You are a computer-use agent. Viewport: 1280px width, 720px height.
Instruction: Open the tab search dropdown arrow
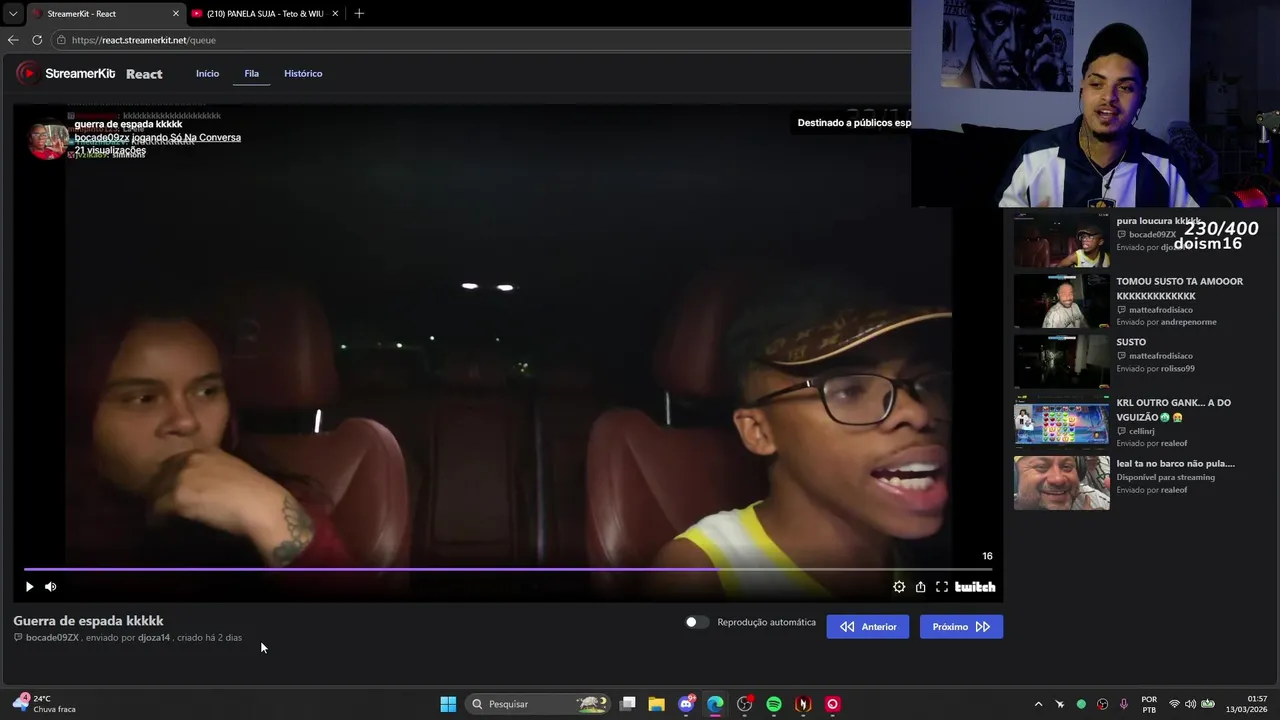tap(13, 13)
